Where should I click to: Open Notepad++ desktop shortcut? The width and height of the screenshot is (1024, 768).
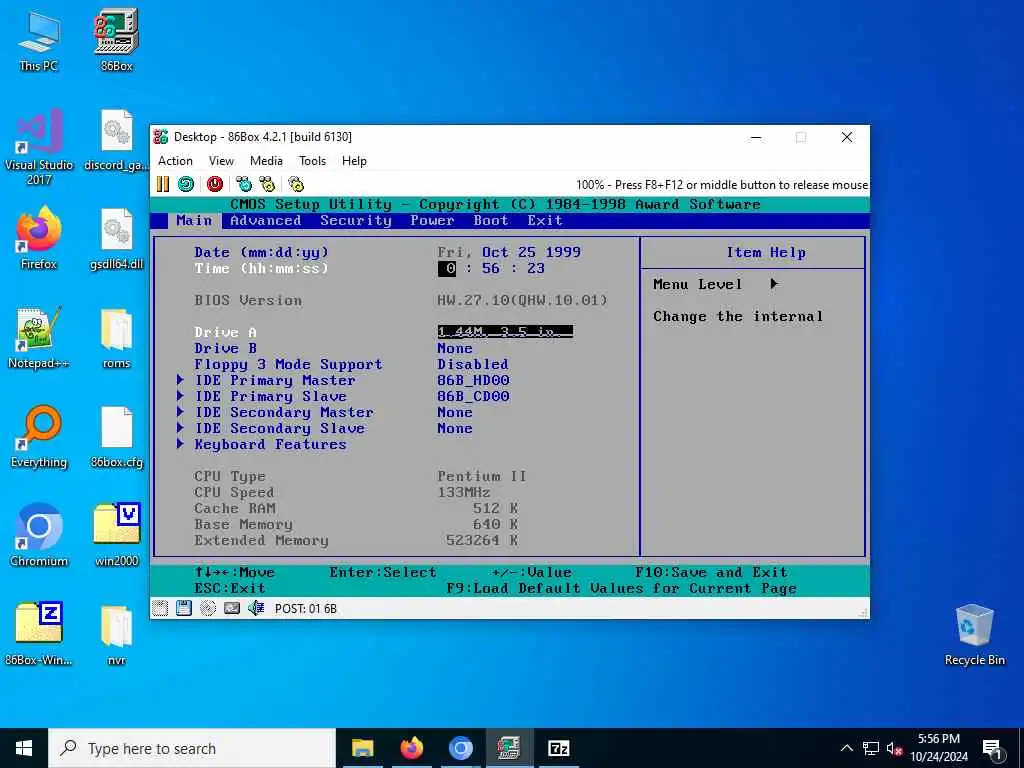(x=39, y=338)
